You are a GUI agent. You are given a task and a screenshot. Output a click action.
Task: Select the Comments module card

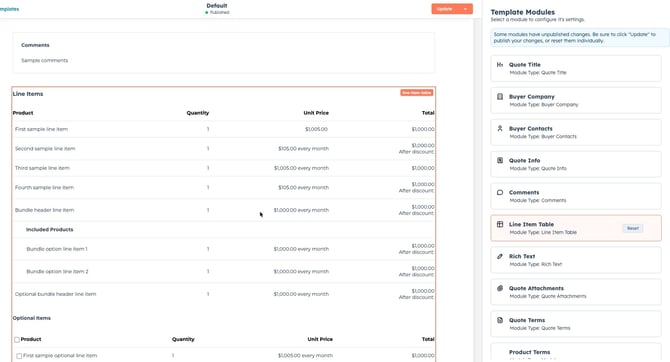click(576, 196)
